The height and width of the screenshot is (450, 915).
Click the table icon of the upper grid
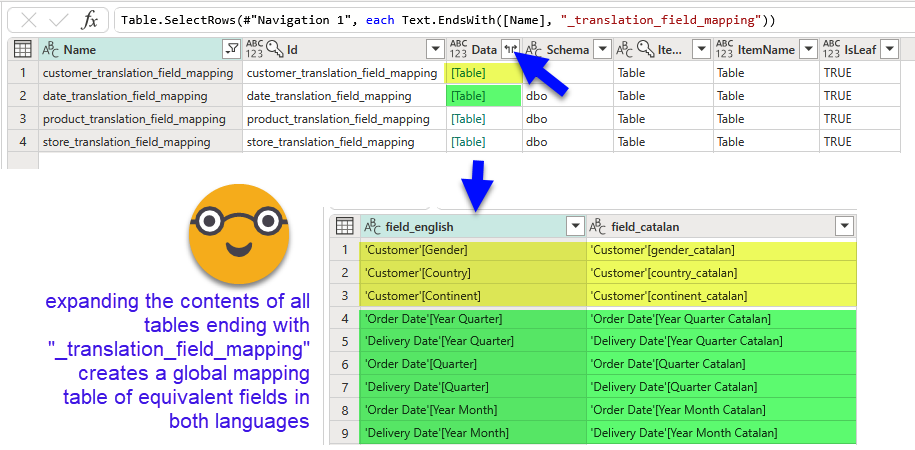(22, 49)
